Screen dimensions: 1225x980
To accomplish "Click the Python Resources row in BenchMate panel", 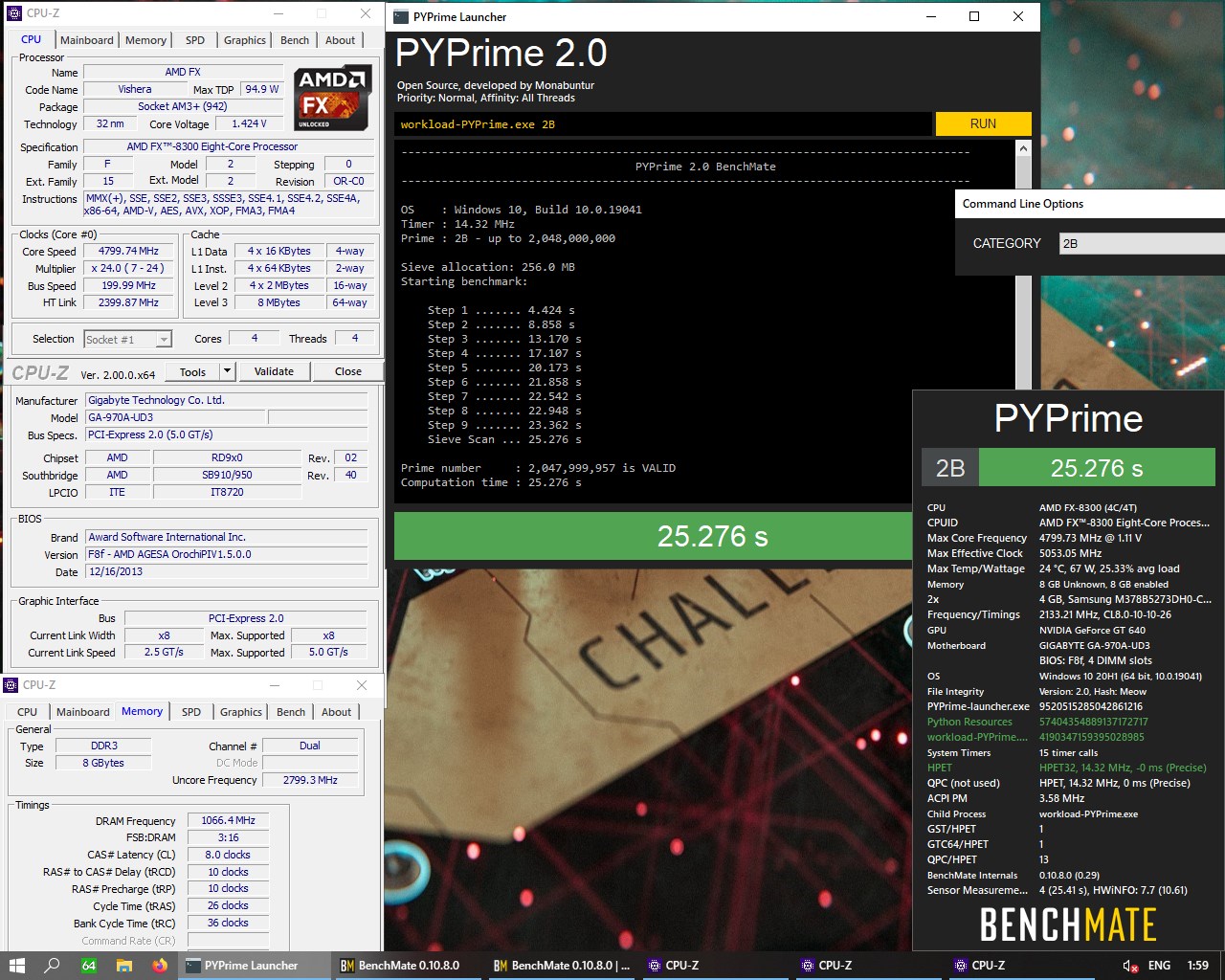I will 1068,722.
